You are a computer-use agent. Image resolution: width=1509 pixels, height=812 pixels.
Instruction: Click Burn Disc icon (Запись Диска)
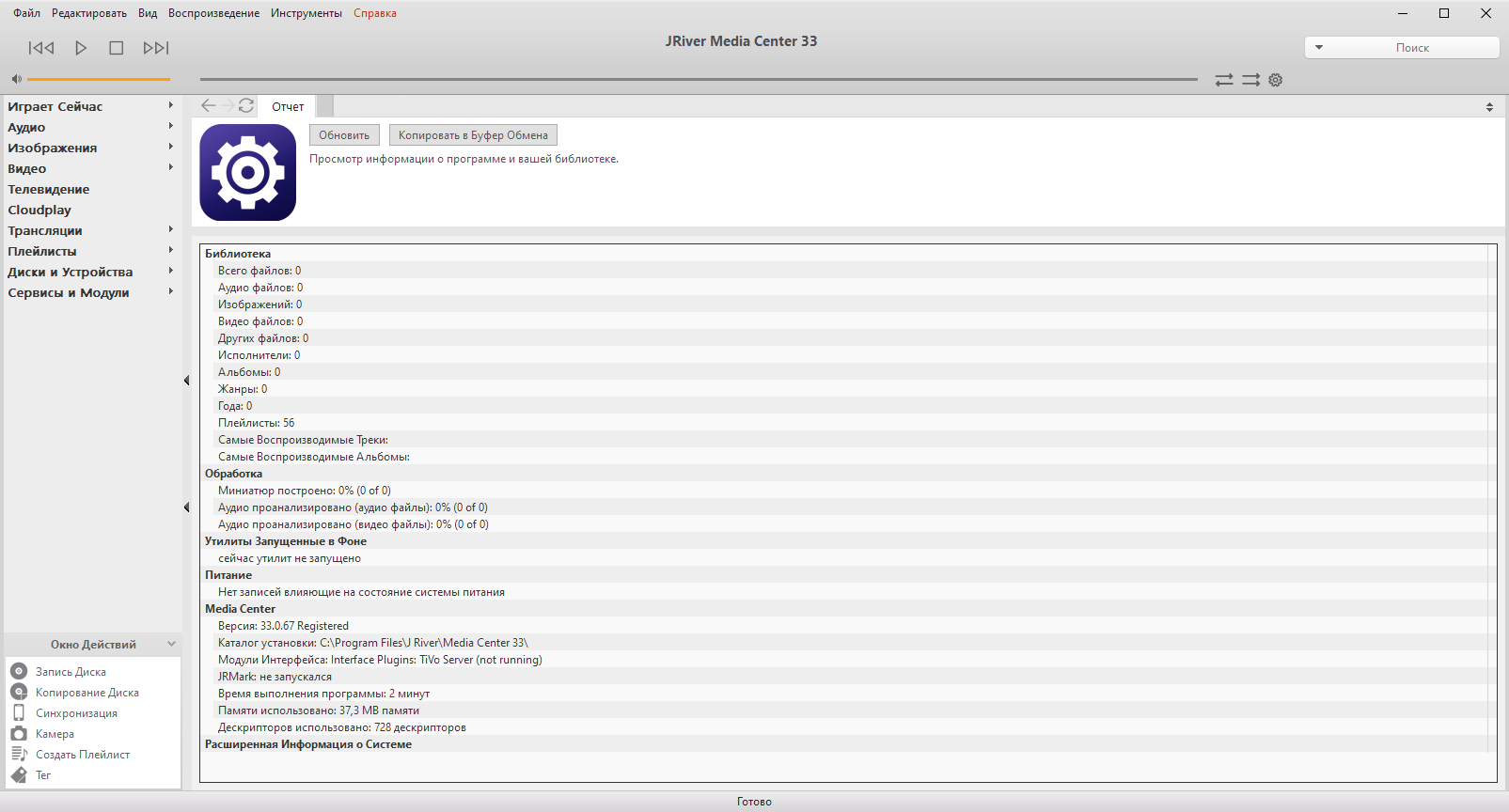coord(19,671)
